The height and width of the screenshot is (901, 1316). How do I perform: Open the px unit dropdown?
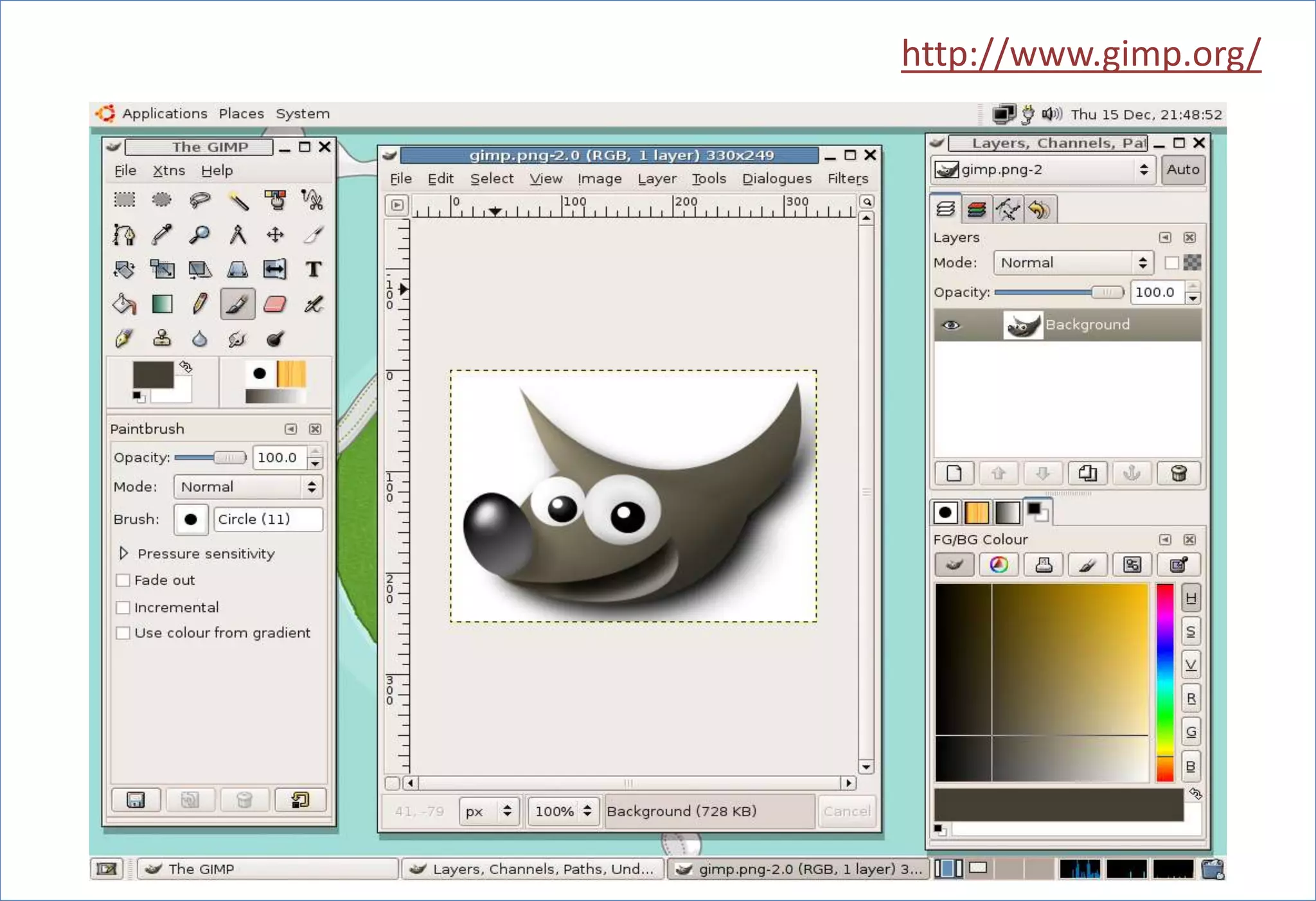[x=488, y=811]
